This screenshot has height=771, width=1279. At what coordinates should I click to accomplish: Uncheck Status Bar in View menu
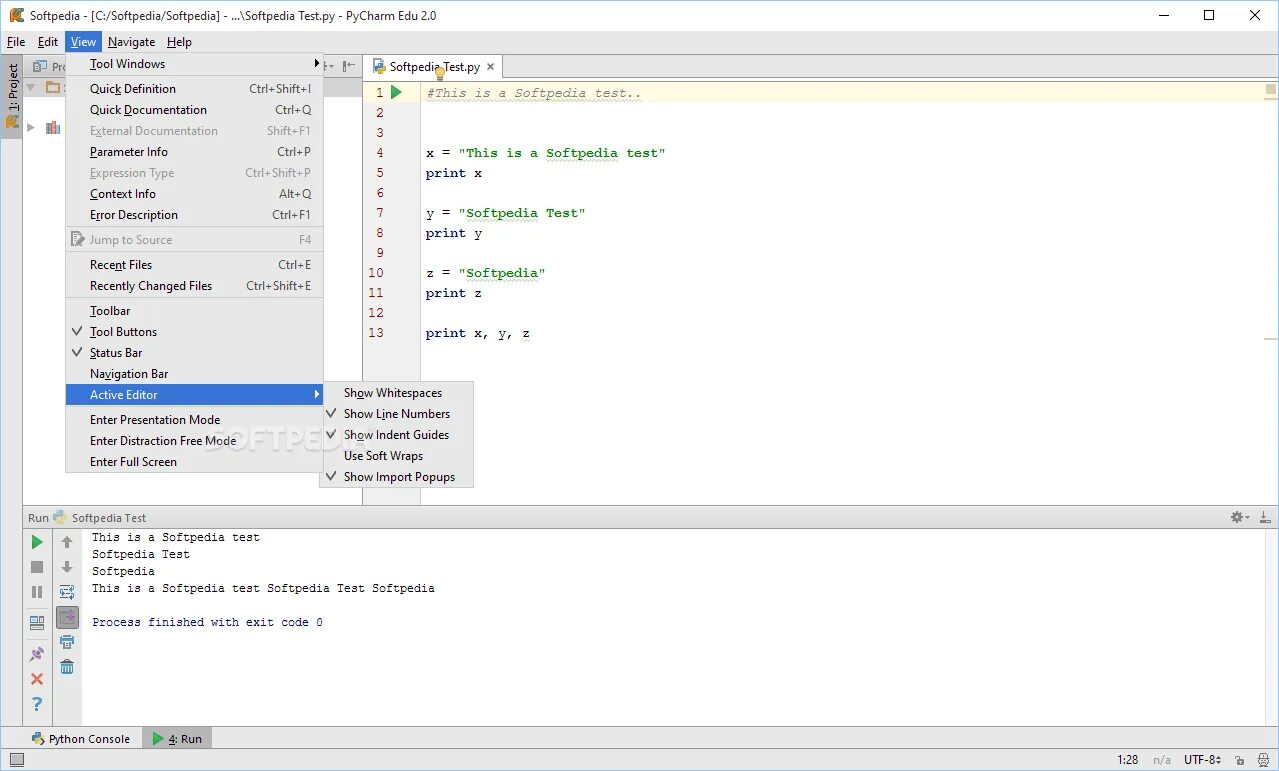[194, 353]
